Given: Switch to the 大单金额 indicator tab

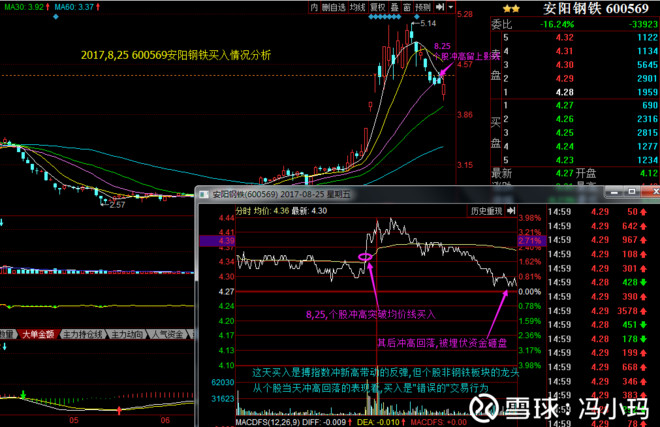Looking at the screenshot, I should point(38,334).
